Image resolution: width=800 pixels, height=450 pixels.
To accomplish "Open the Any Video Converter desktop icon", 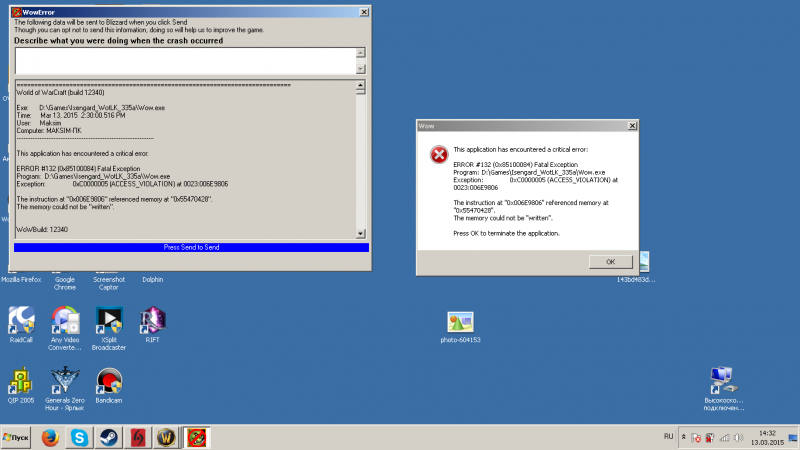I will 65,320.
